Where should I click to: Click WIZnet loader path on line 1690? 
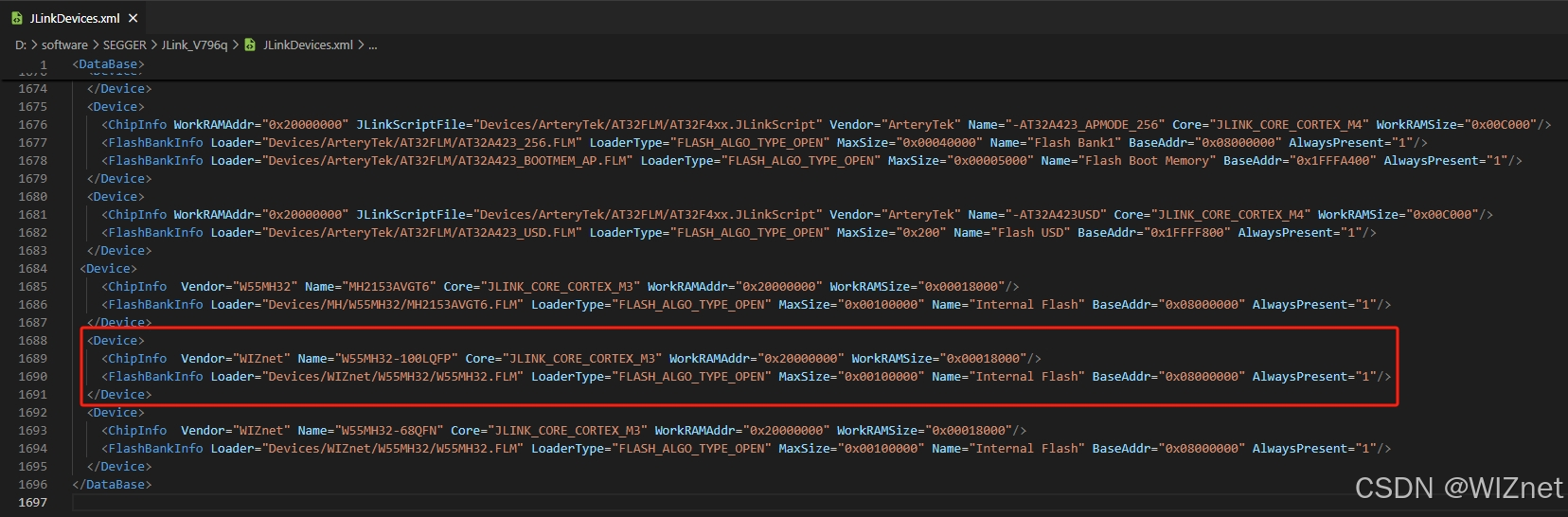coord(392,376)
